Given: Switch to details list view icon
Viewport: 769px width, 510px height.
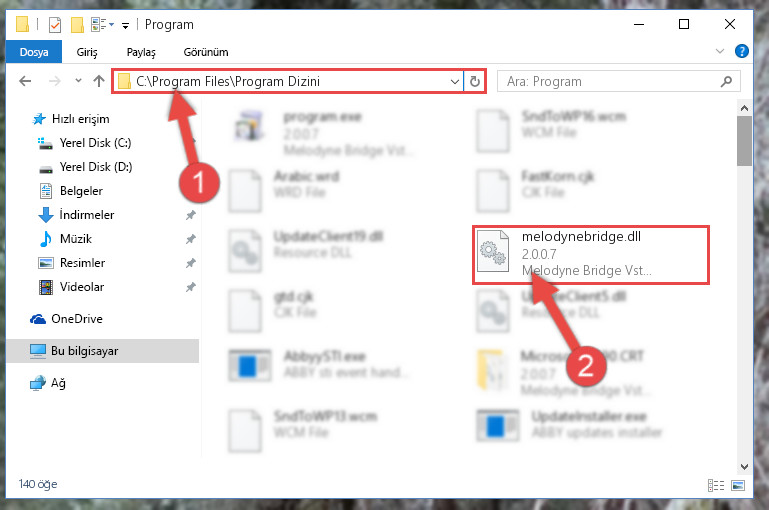Looking at the screenshot, I should [716, 485].
